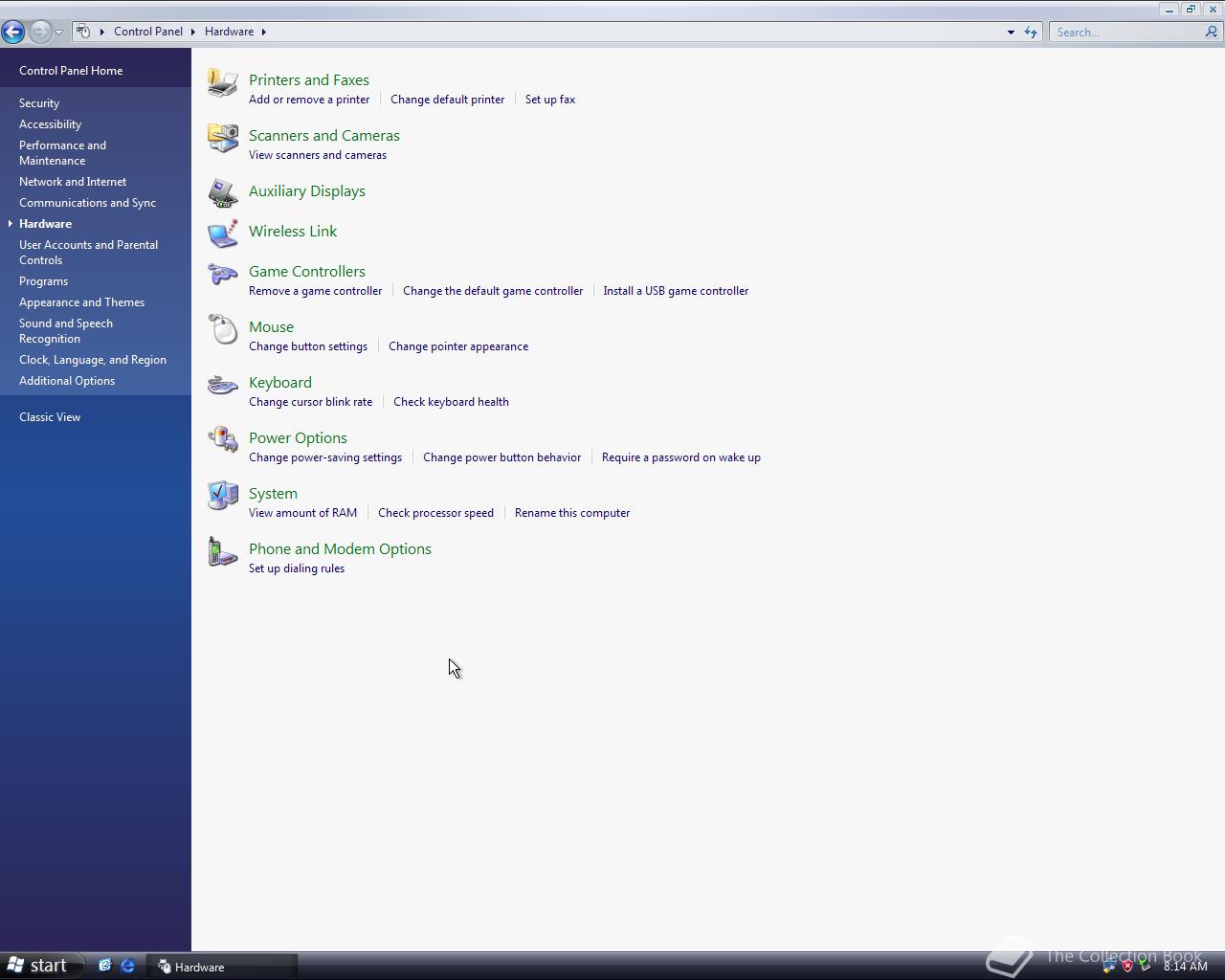Expand the root breadcrumb arrow
1225x980 pixels.
[x=101, y=32]
